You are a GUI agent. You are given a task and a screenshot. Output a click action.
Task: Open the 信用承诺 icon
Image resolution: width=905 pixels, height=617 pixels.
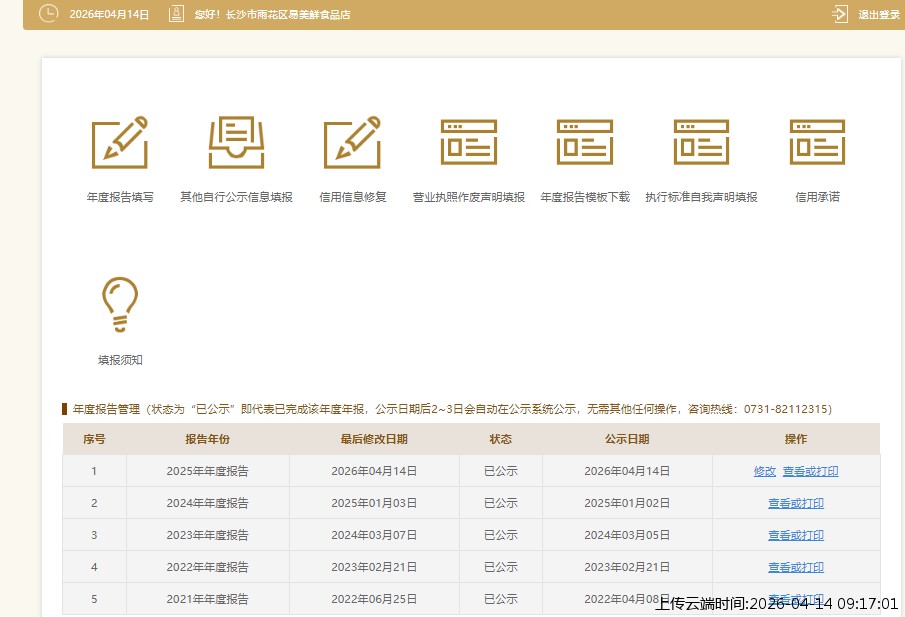pyautogui.click(x=817, y=142)
